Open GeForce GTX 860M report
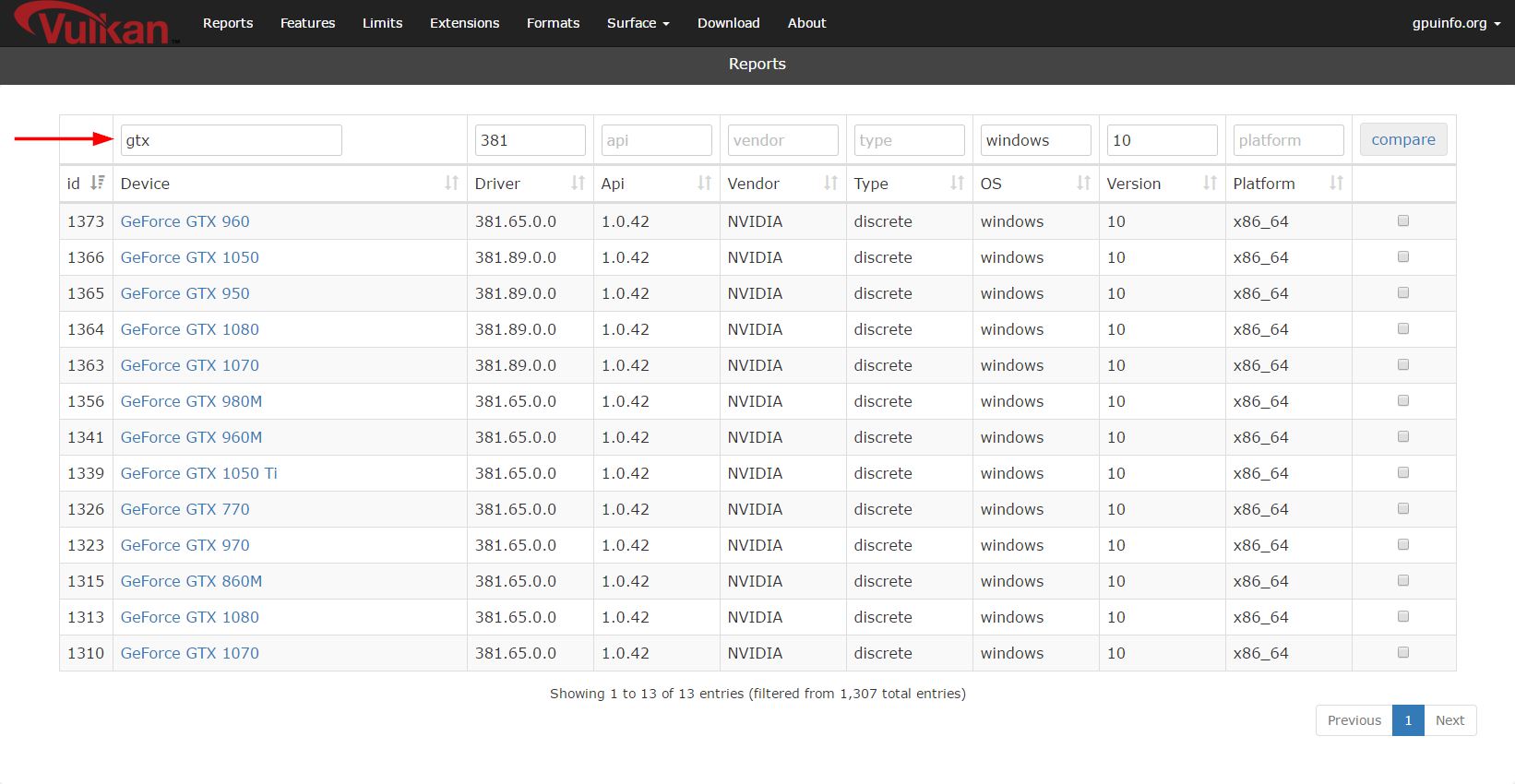Viewport: 1515px width, 784px height. [191, 581]
